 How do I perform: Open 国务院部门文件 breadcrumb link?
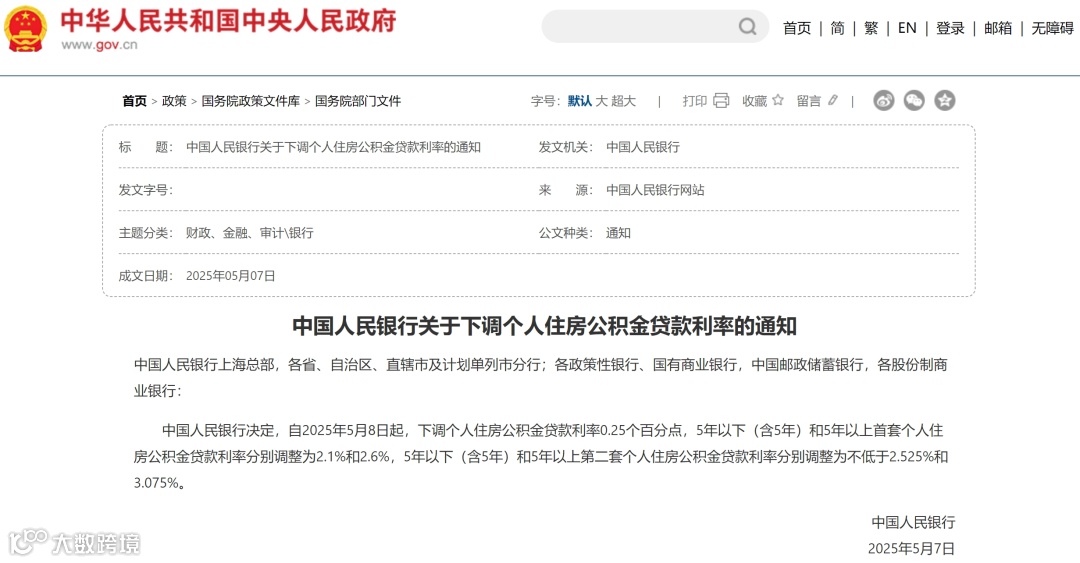(357, 101)
